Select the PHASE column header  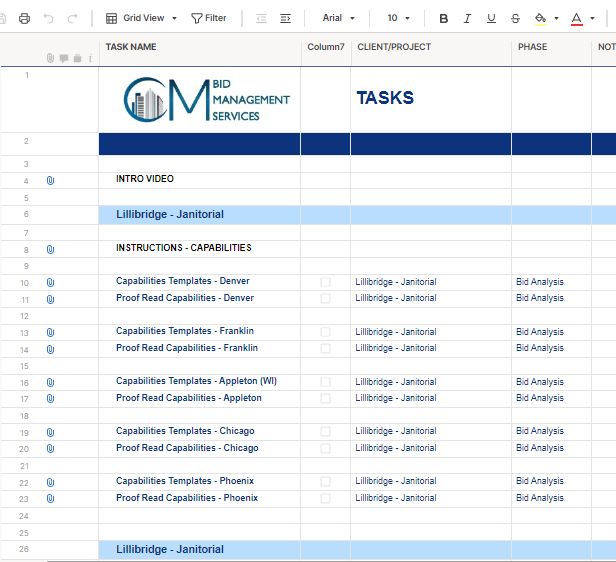click(x=551, y=49)
